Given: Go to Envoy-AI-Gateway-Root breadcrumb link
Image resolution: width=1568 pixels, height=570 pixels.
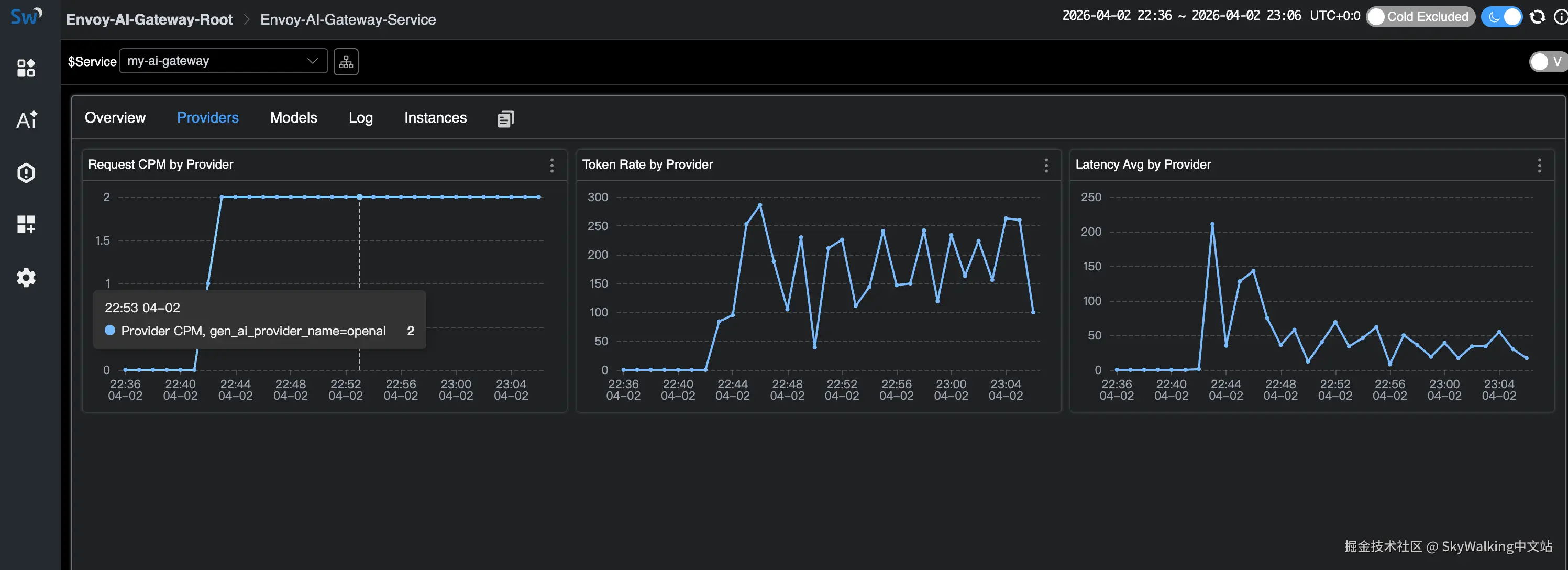Looking at the screenshot, I should 149,19.
